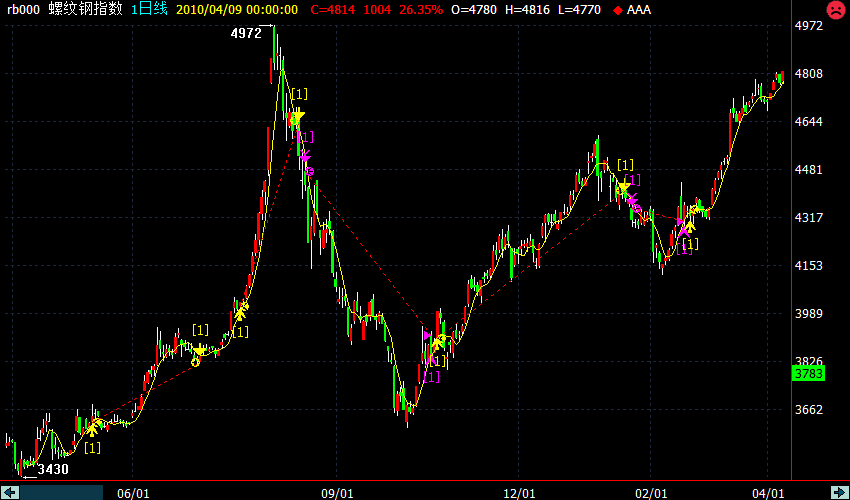Click the rb000 symbol code
Screen dimensions: 850x500
[x=23, y=9]
